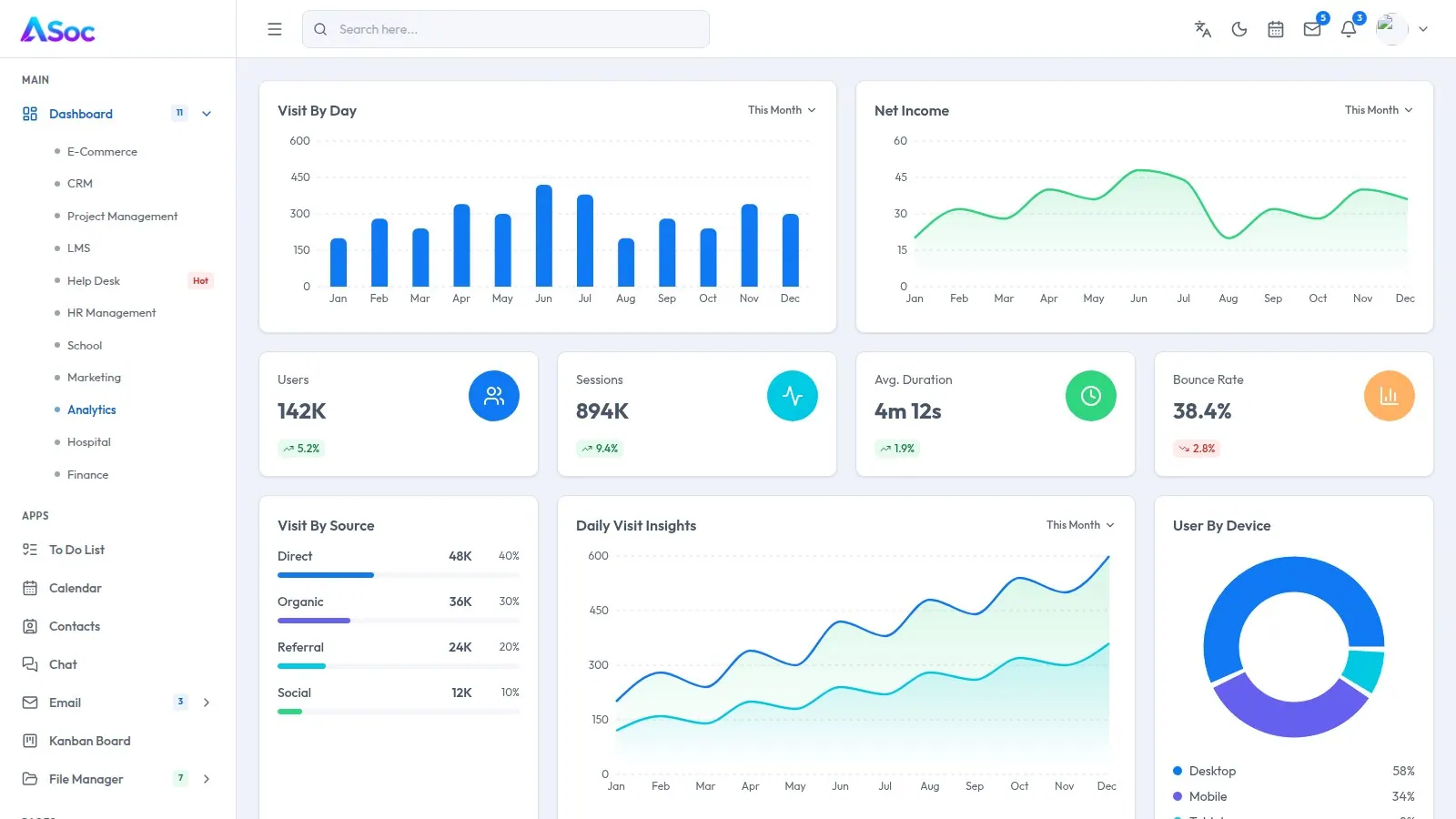1456x819 pixels.
Task: Click the Avg. Duration clock icon
Action: click(x=1091, y=396)
